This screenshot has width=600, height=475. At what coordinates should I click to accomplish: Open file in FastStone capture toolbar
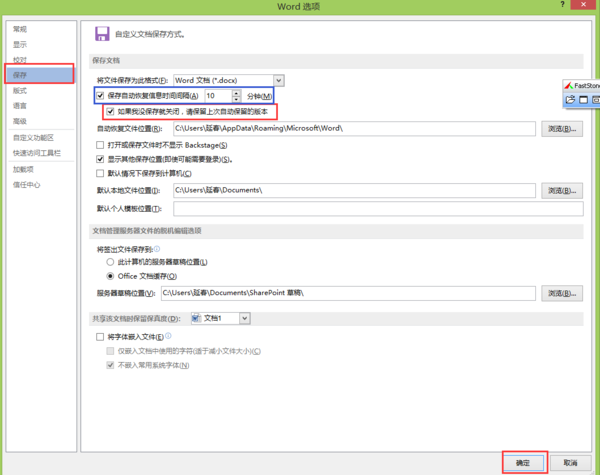coord(570,100)
